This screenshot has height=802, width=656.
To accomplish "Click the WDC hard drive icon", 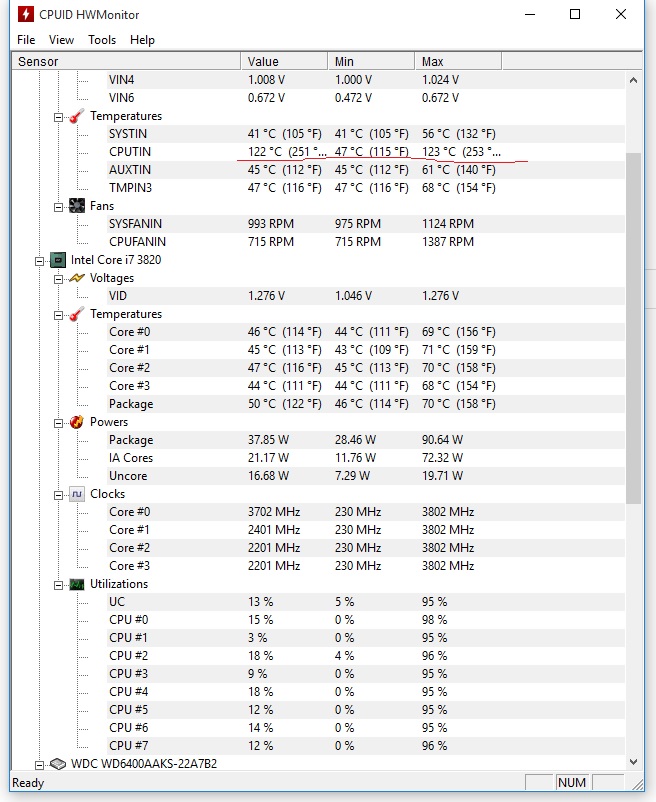I will coord(58,764).
